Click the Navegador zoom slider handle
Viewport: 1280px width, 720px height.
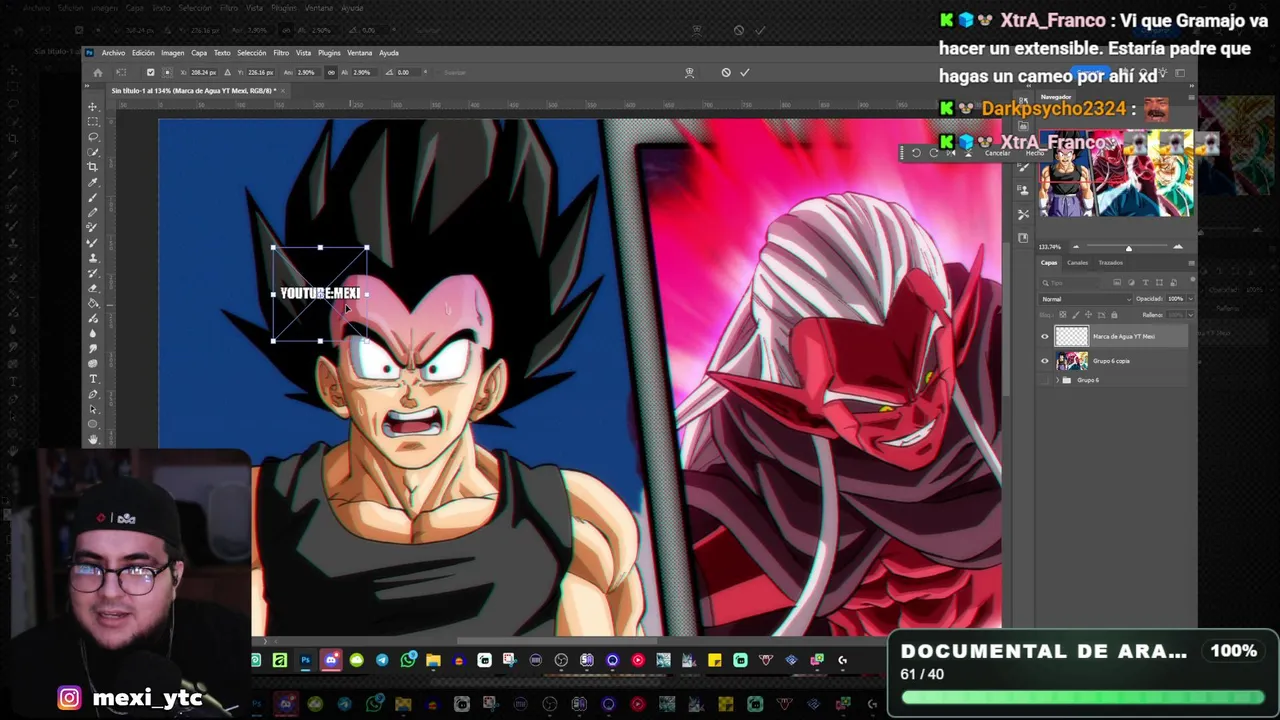(x=1129, y=249)
